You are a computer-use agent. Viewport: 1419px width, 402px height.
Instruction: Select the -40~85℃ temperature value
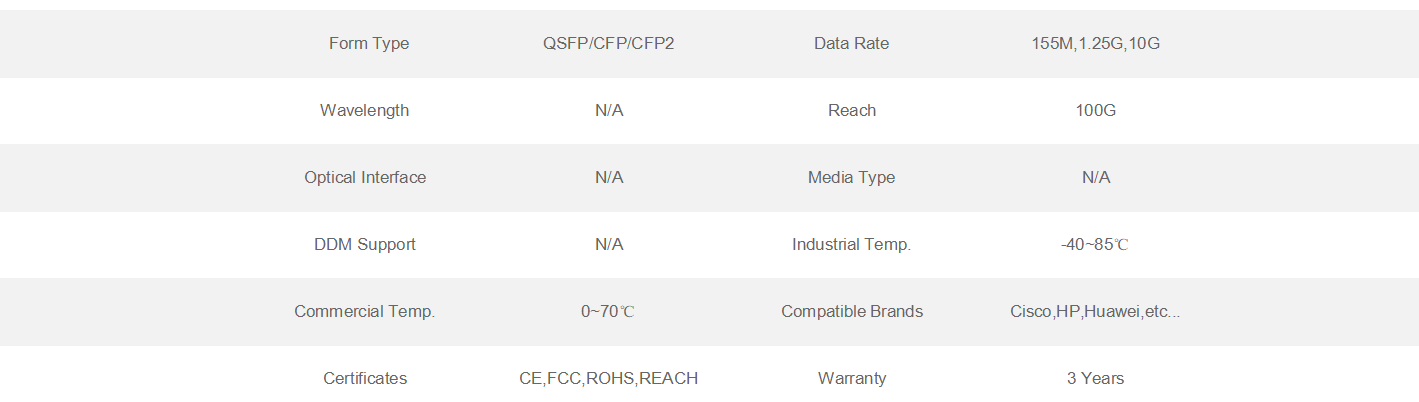[1095, 244]
